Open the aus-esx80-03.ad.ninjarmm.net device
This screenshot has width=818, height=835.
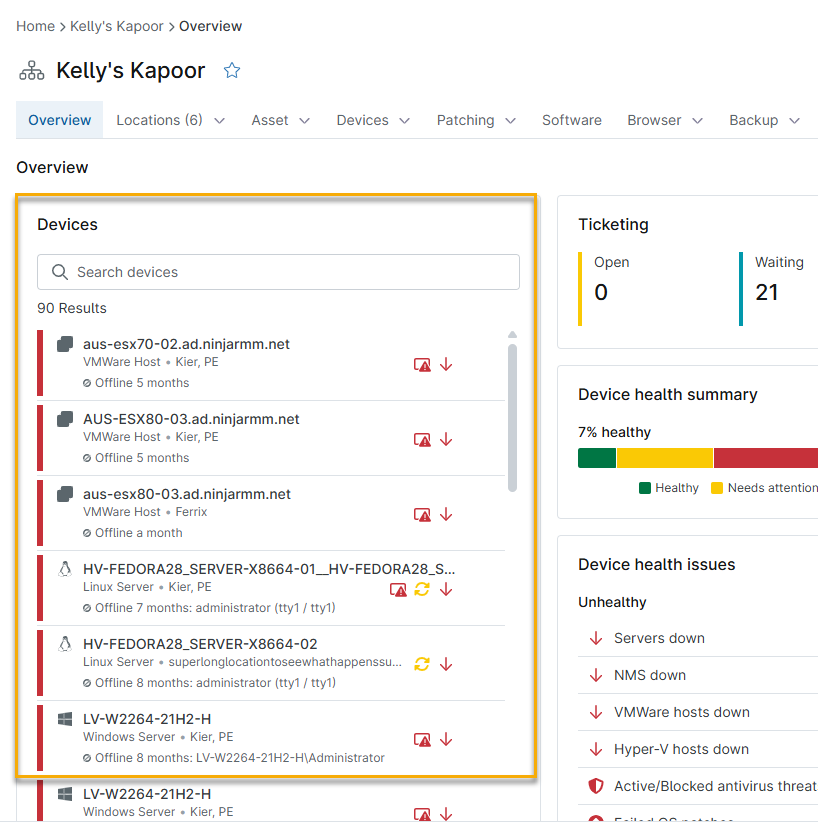187,494
